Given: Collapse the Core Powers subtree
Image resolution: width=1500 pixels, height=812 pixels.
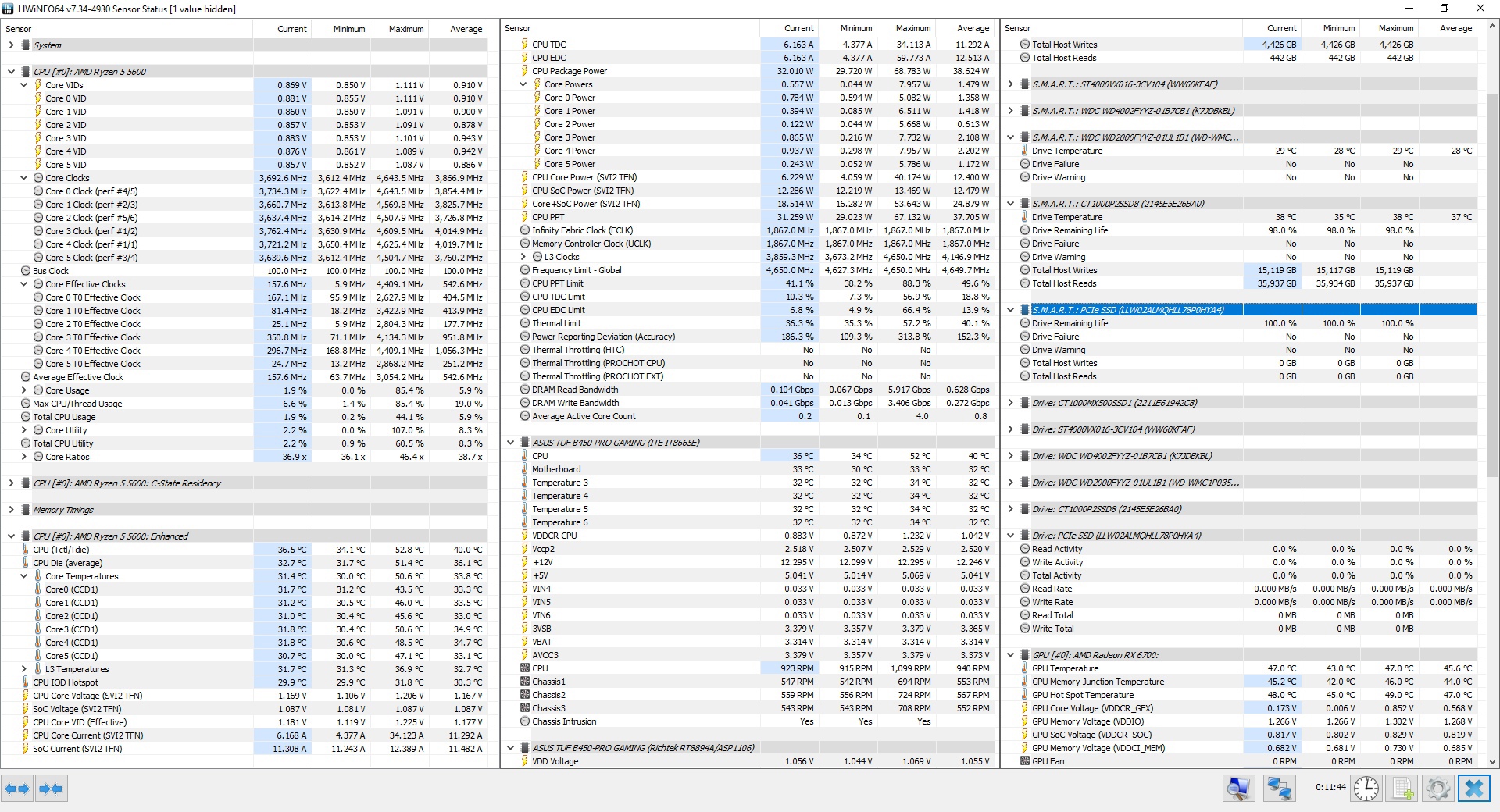Looking at the screenshot, I should (523, 84).
